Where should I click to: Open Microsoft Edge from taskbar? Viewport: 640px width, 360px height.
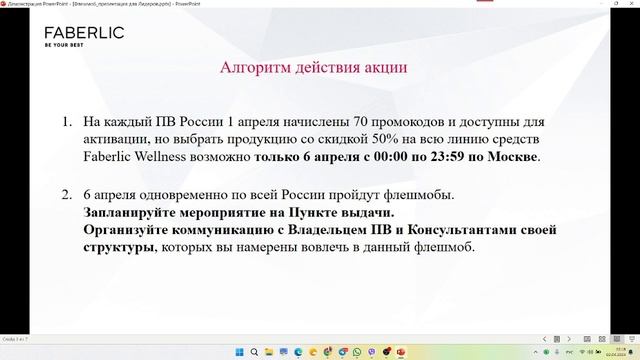pos(298,352)
